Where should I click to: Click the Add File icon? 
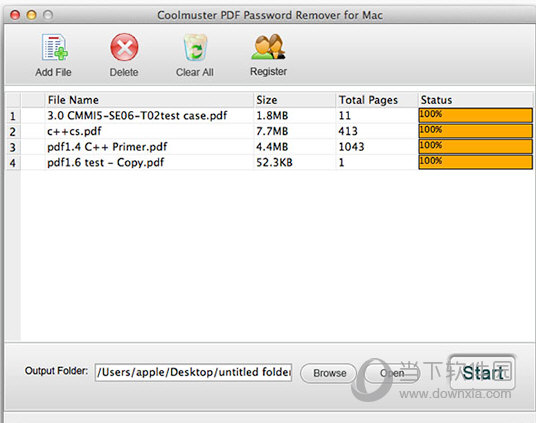55,48
